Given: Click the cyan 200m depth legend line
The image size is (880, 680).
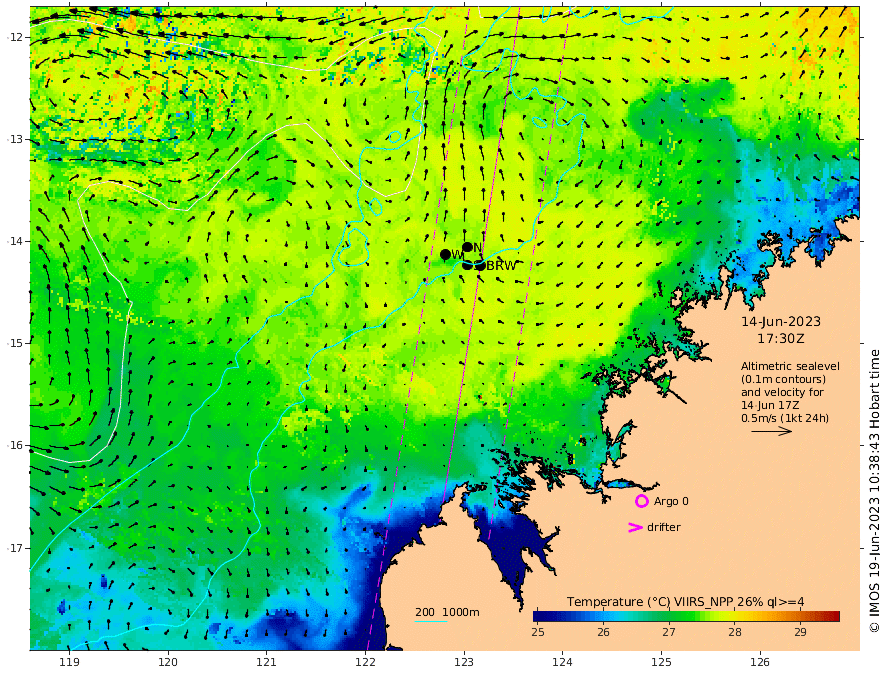Looking at the screenshot, I should [x=431, y=621].
